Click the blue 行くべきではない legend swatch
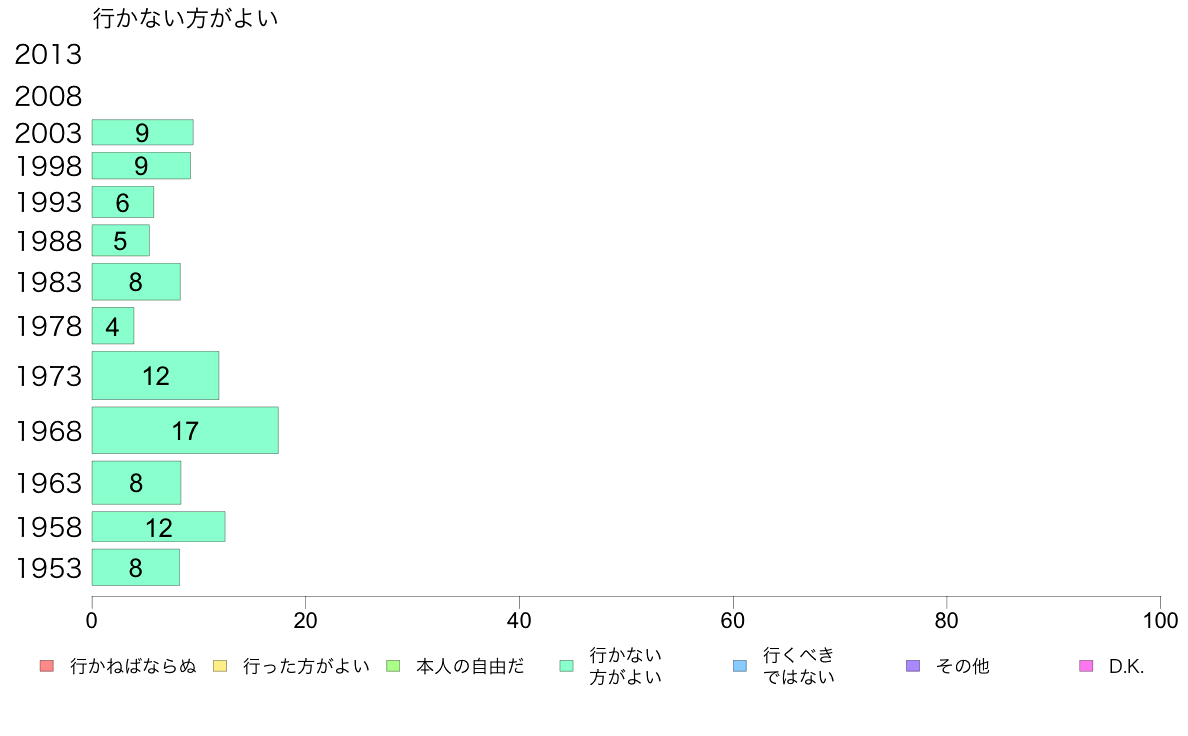 [x=740, y=666]
